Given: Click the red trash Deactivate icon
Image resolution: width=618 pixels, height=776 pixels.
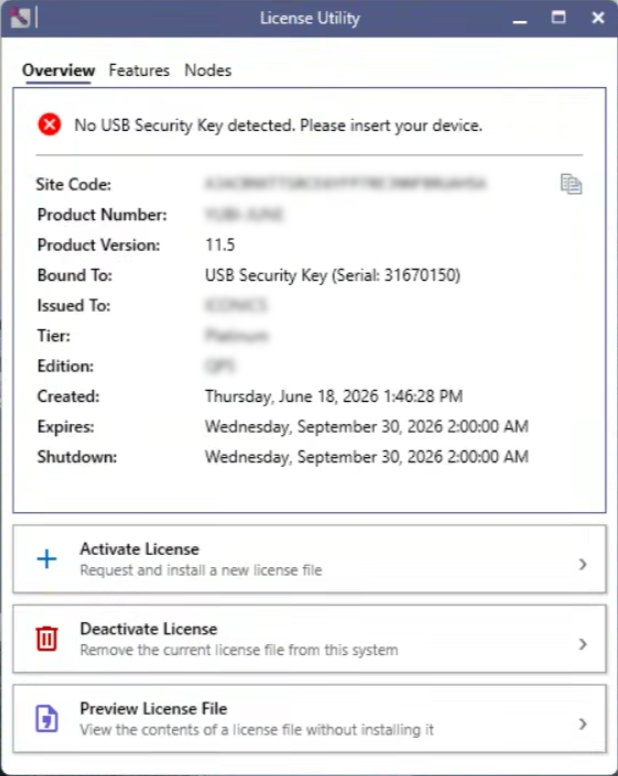Looking at the screenshot, I should [47, 638].
